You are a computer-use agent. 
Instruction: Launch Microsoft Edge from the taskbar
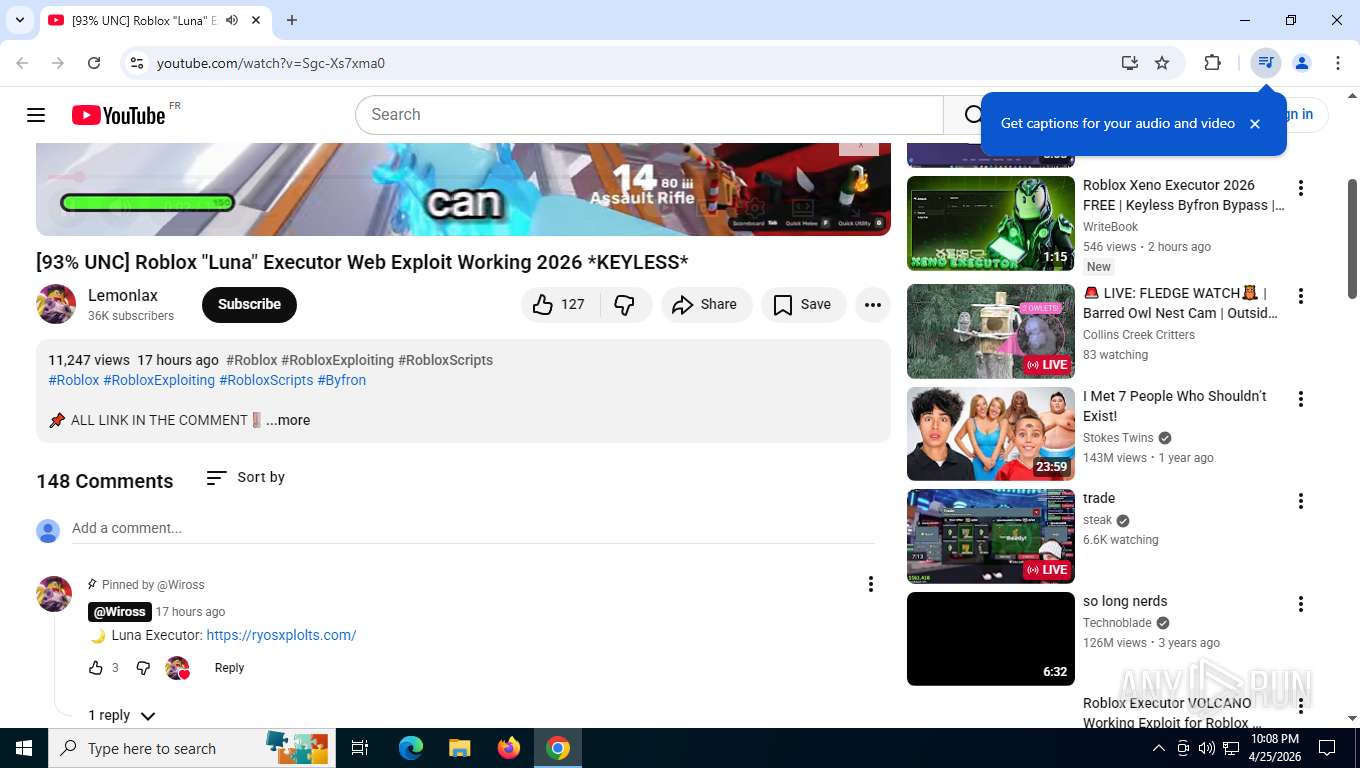[x=411, y=748]
